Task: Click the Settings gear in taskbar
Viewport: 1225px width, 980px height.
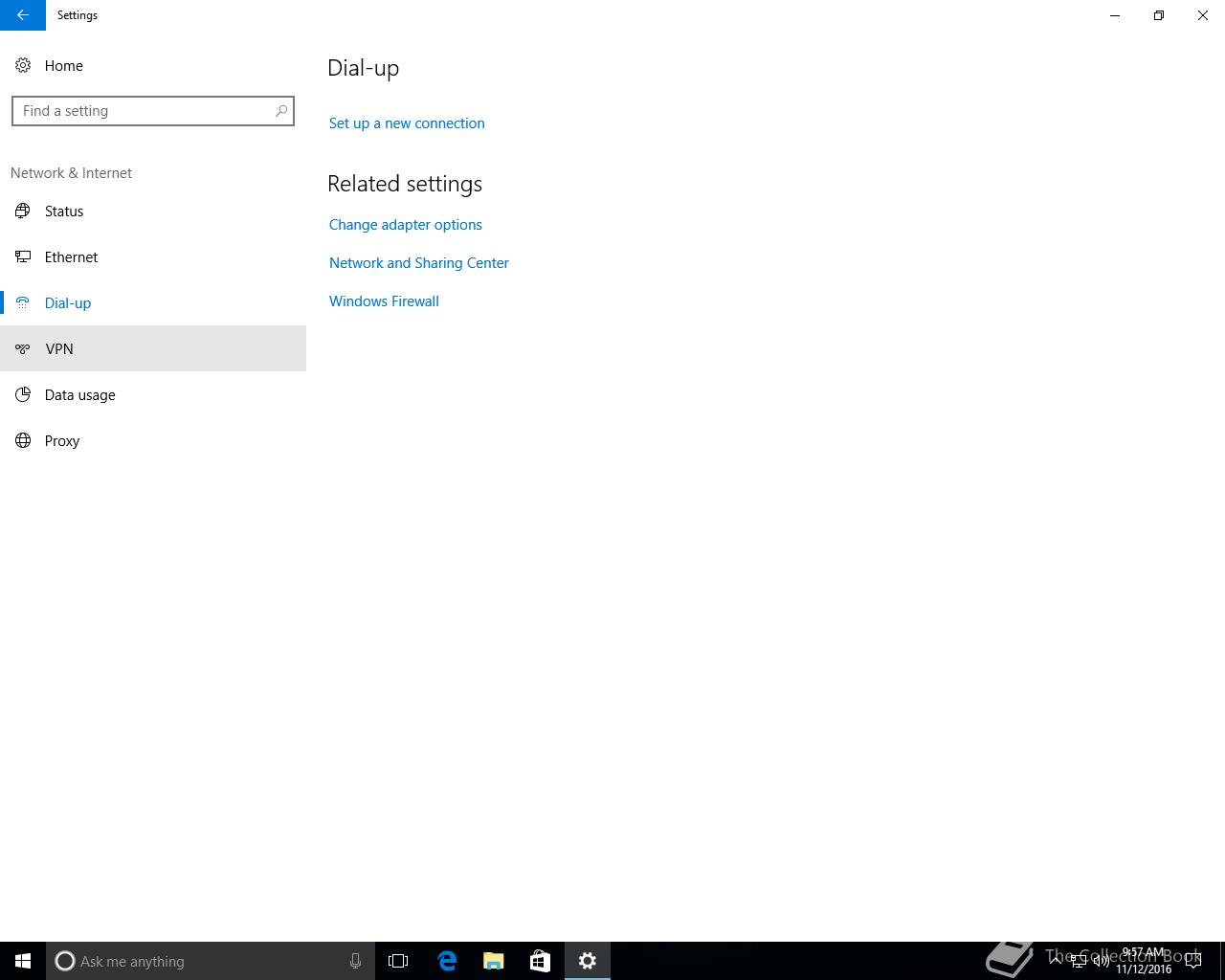Action: 588,961
